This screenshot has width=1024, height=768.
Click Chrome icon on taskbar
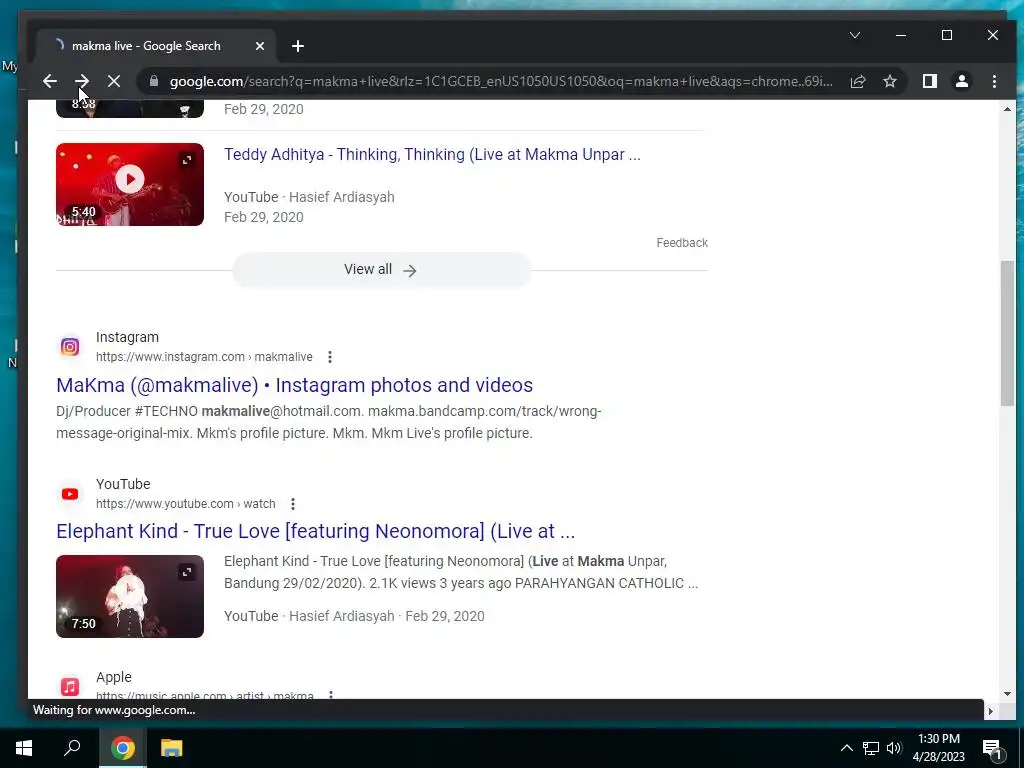[x=123, y=748]
